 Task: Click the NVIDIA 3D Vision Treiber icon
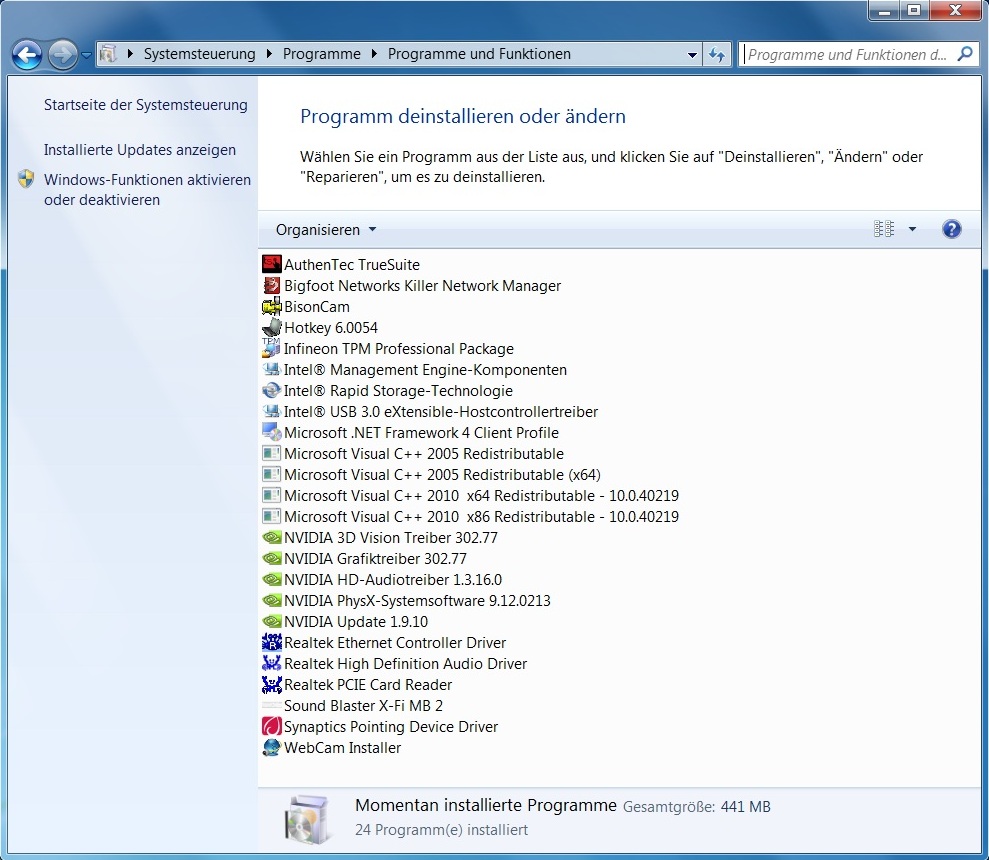pos(271,538)
